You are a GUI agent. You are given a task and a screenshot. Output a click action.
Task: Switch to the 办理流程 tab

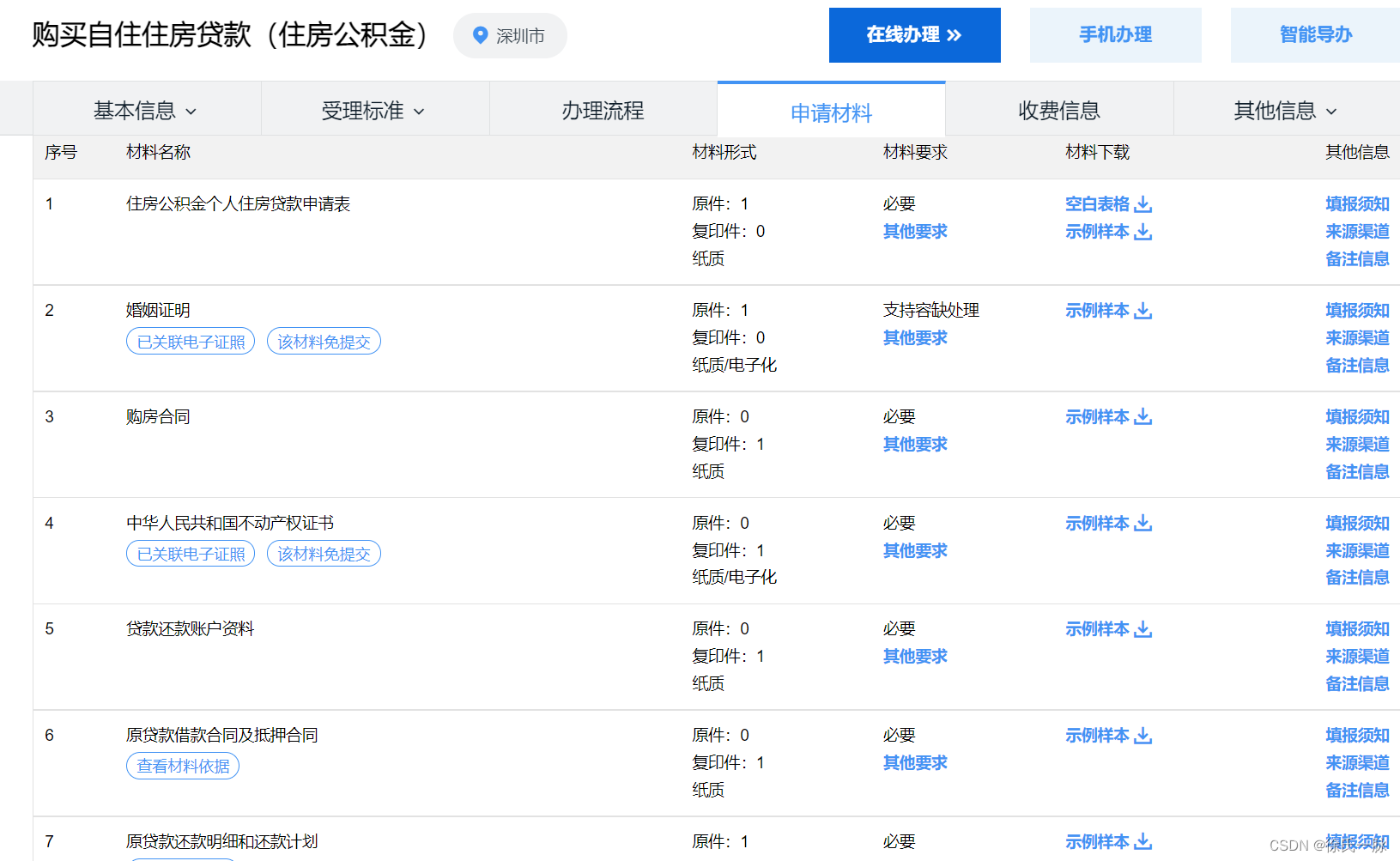[x=603, y=109]
